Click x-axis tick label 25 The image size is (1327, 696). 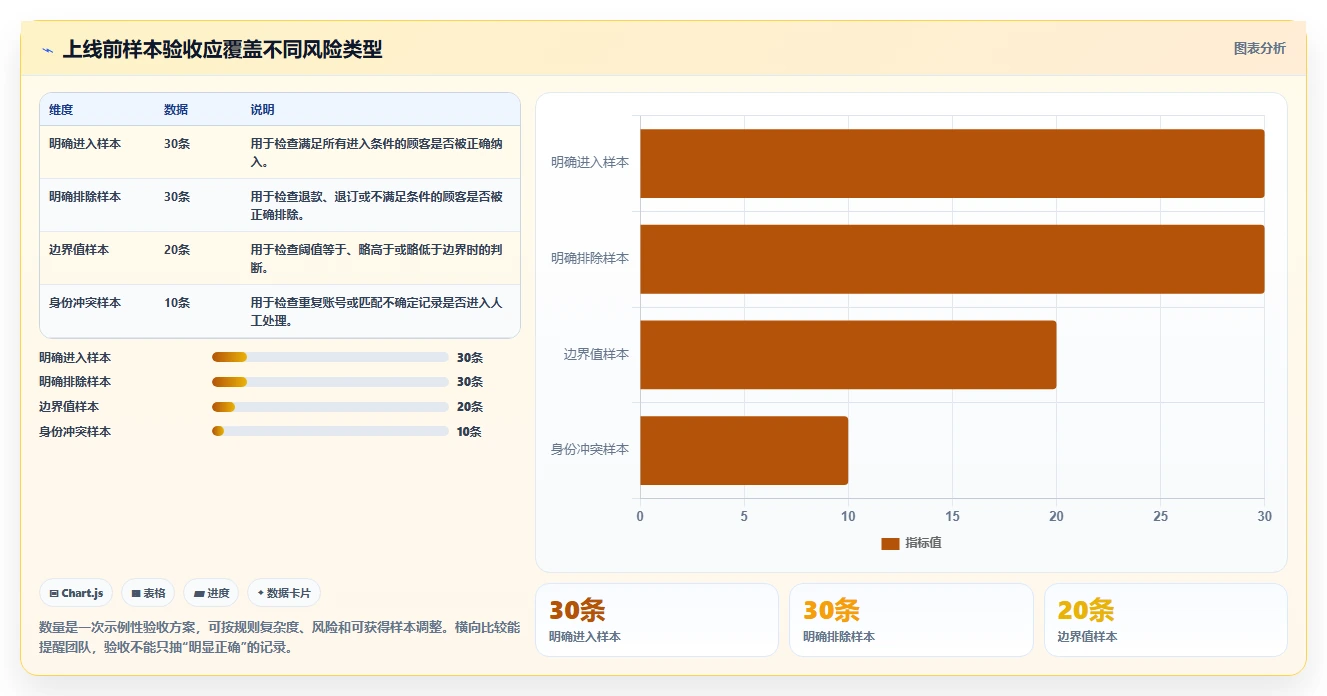click(1160, 517)
